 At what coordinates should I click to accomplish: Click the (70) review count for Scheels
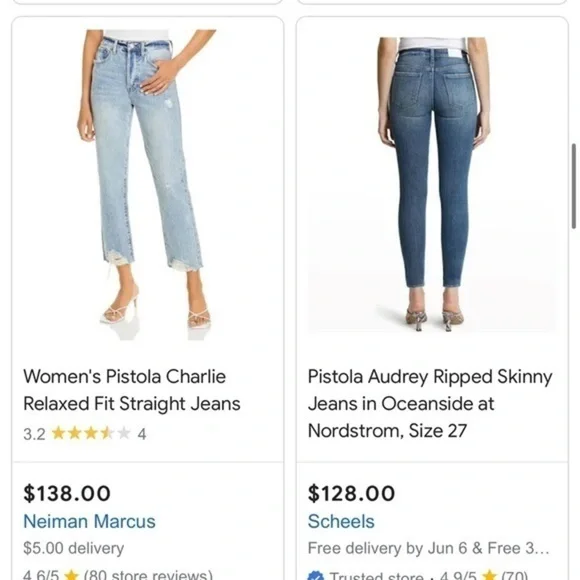tap(515, 575)
